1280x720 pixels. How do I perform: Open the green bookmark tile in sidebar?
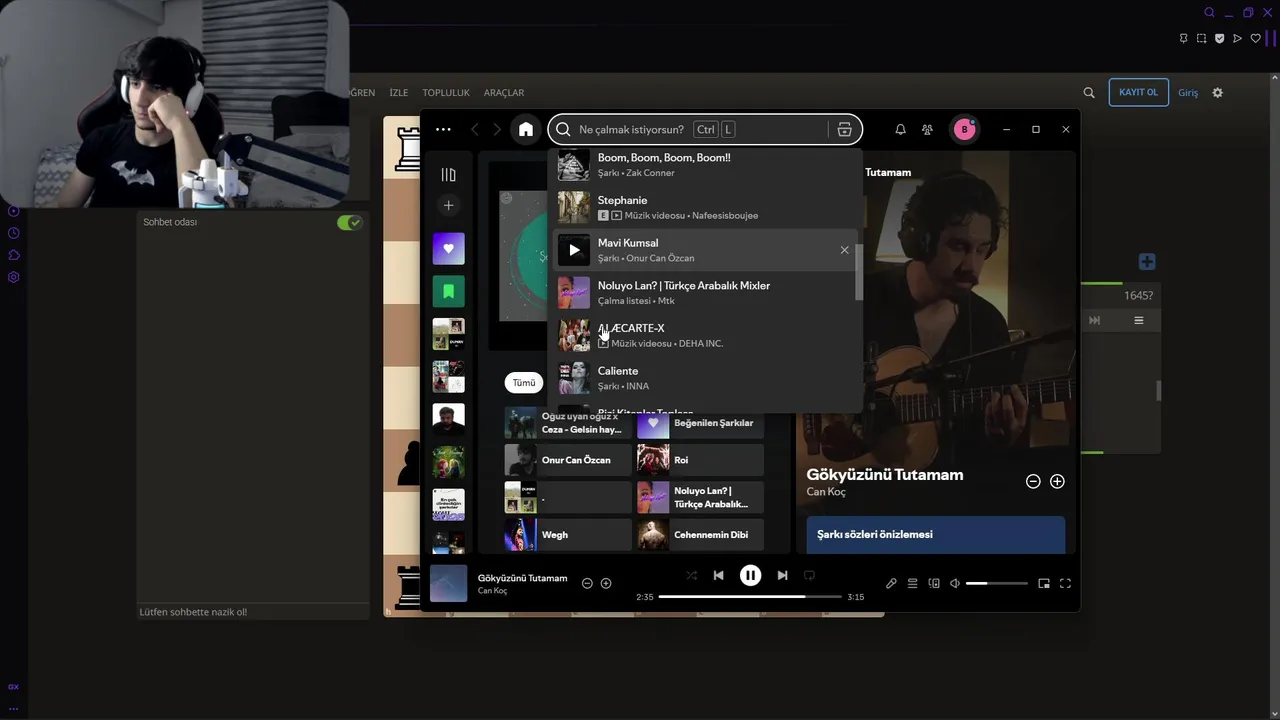tap(448, 291)
